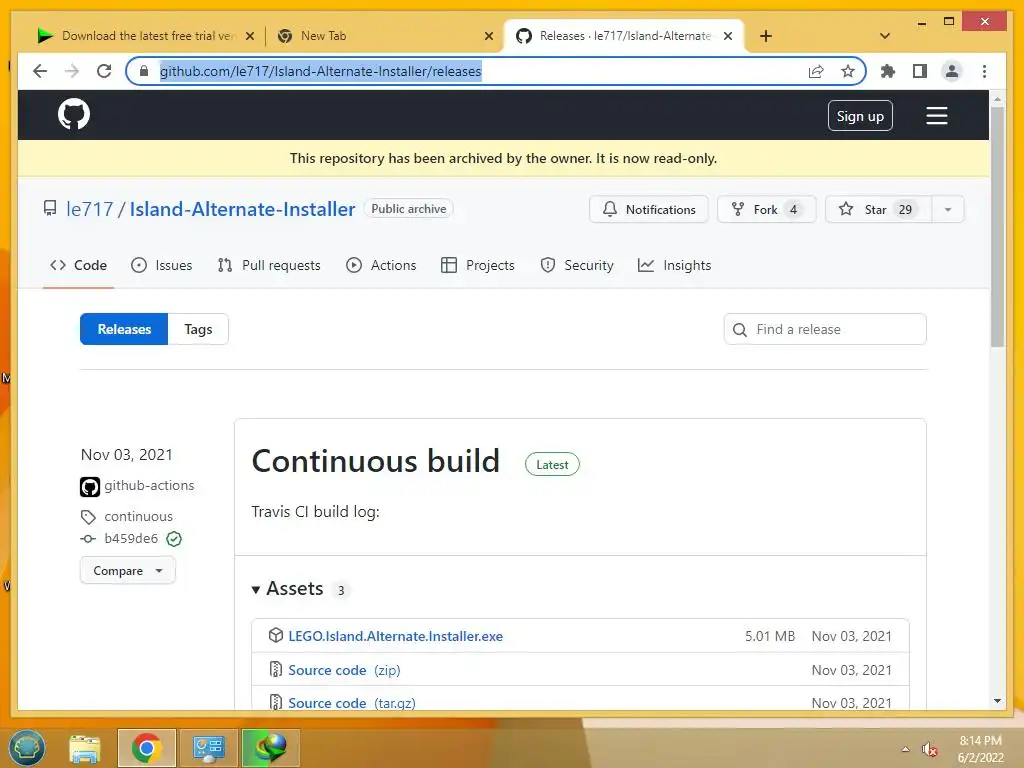Open commit b459de6
The image size is (1024, 768).
point(131,538)
